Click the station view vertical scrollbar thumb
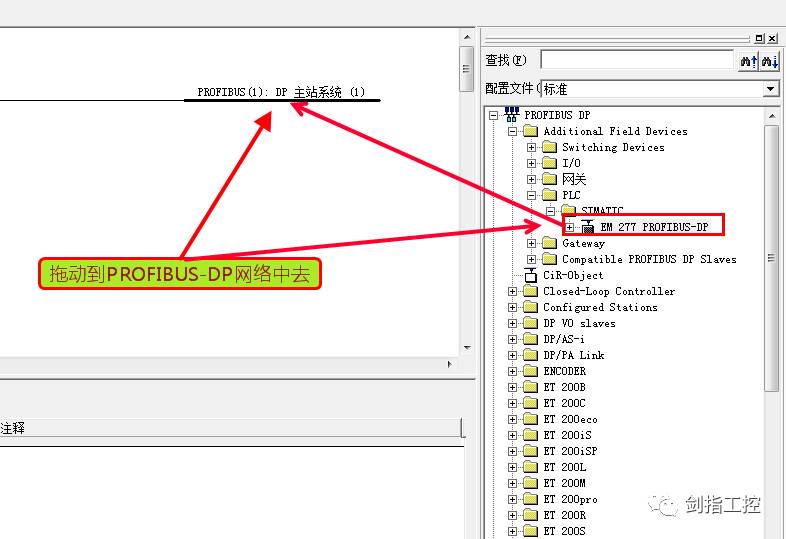Image resolution: width=786 pixels, height=539 pixels. point(466,69)
